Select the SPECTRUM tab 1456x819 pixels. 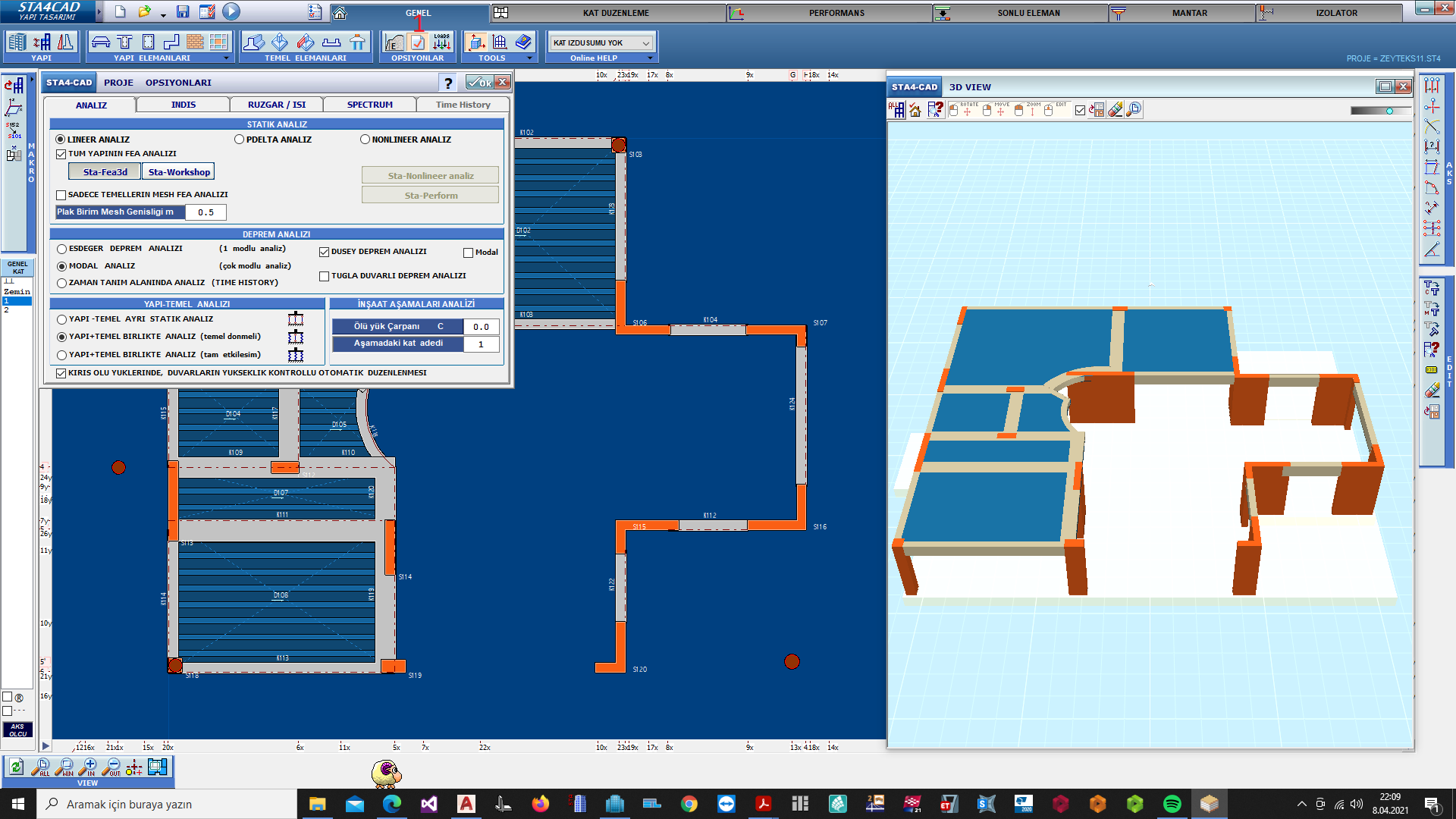tap(369, 104)
